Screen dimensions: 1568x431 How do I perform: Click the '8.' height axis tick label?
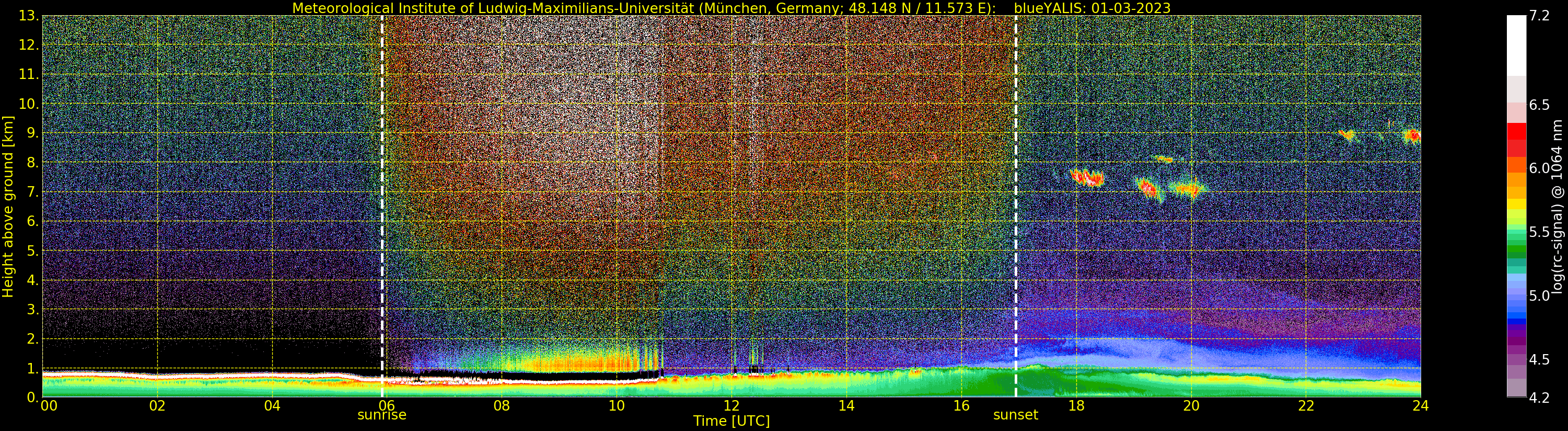[x=32, y=163]
